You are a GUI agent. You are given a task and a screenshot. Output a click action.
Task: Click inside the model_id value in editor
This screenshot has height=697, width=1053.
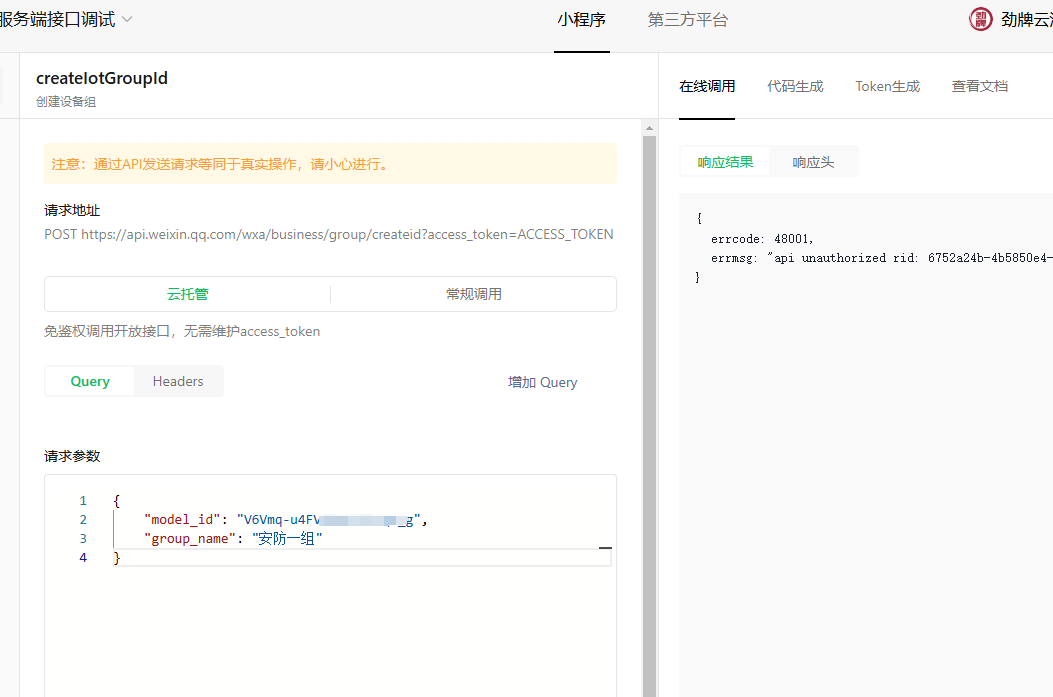coord(328,520)
